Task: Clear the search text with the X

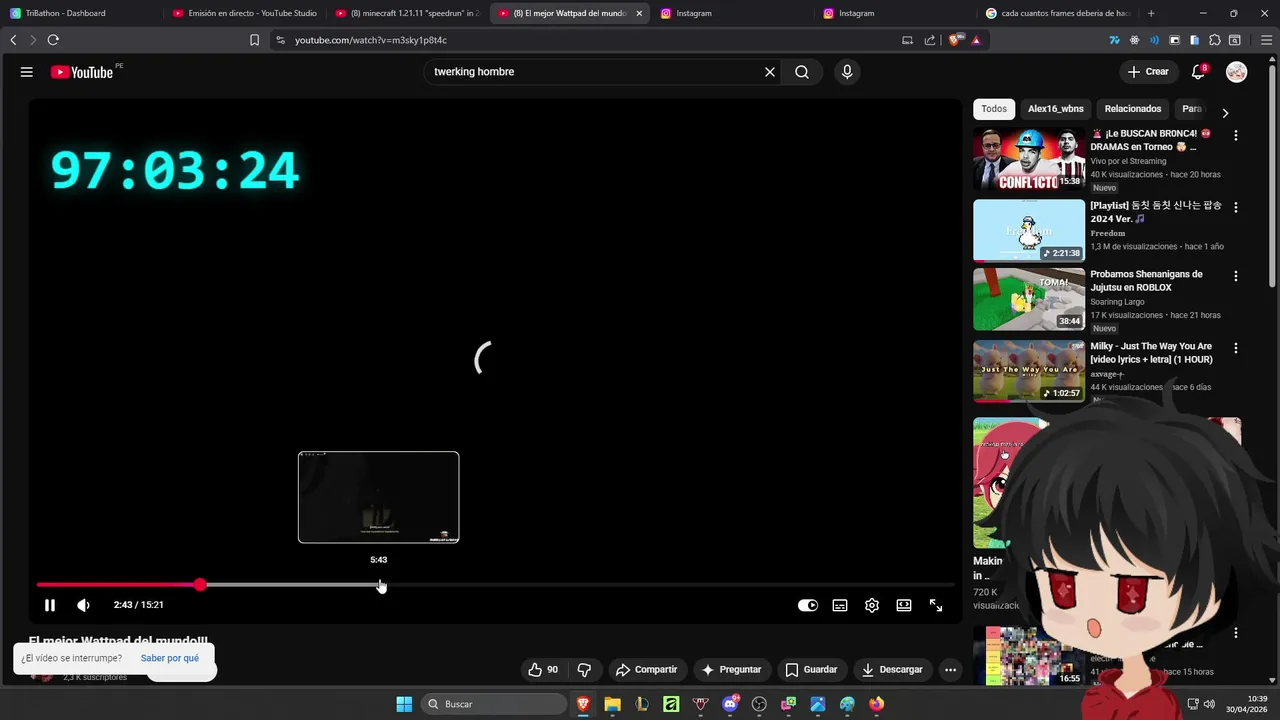Action: [x=770, y=72]
